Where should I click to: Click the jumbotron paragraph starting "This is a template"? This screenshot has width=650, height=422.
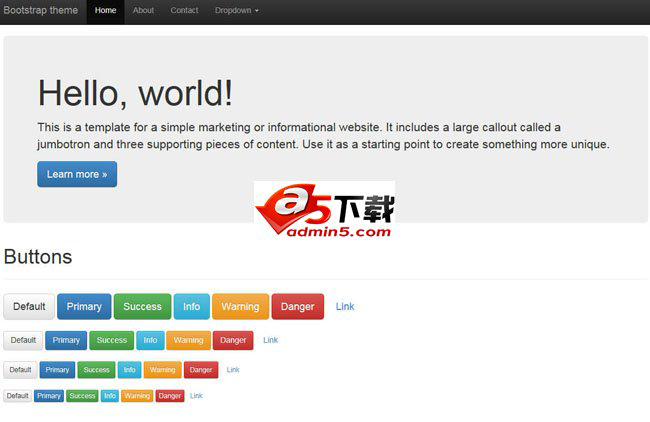point(323,136)
